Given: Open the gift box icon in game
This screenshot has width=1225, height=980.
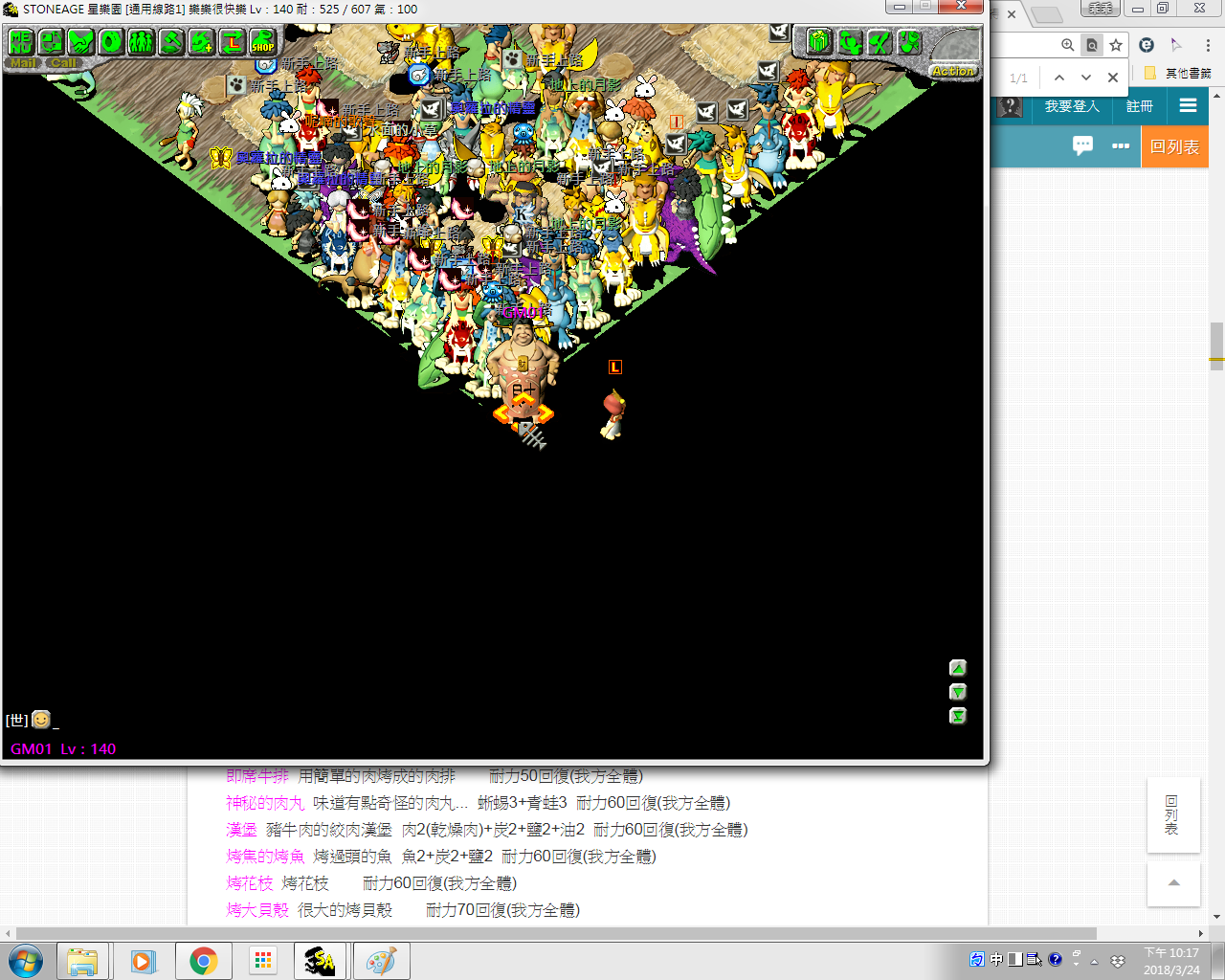Looking at the screenshot, I should [818, 41].
